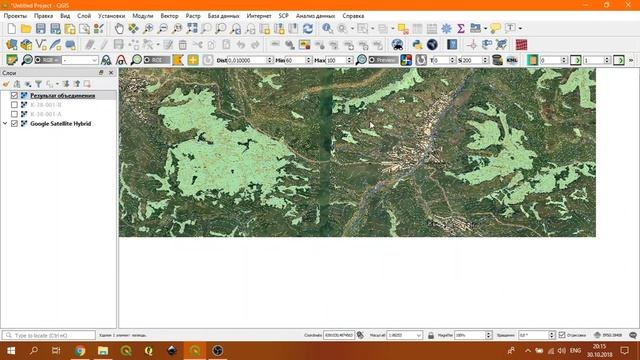640x360 pixels.
Task: Open the dropdown arrow beside bookmarks icon
Action: (485, 29)
